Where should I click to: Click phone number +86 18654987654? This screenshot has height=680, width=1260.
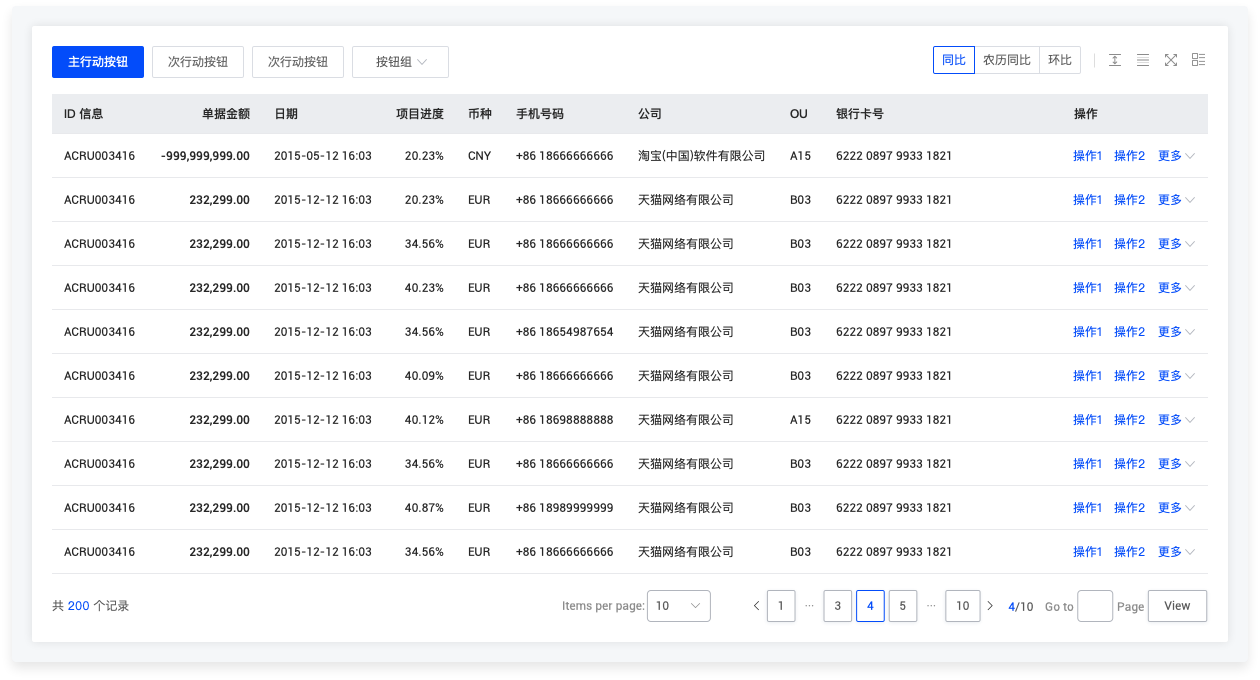point(565,332)
